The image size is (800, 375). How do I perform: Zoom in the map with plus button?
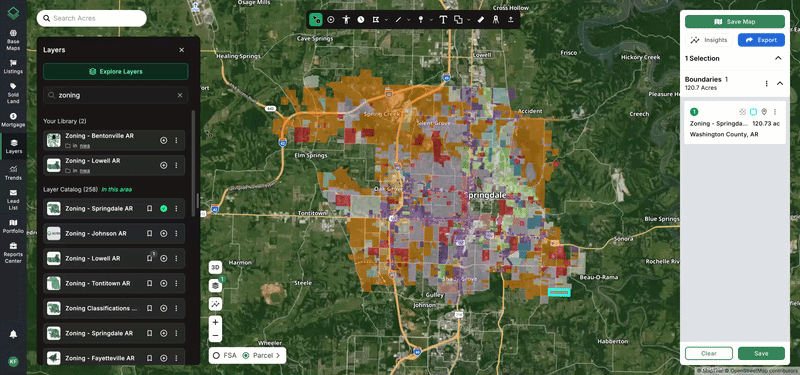[x=215, y=322]
